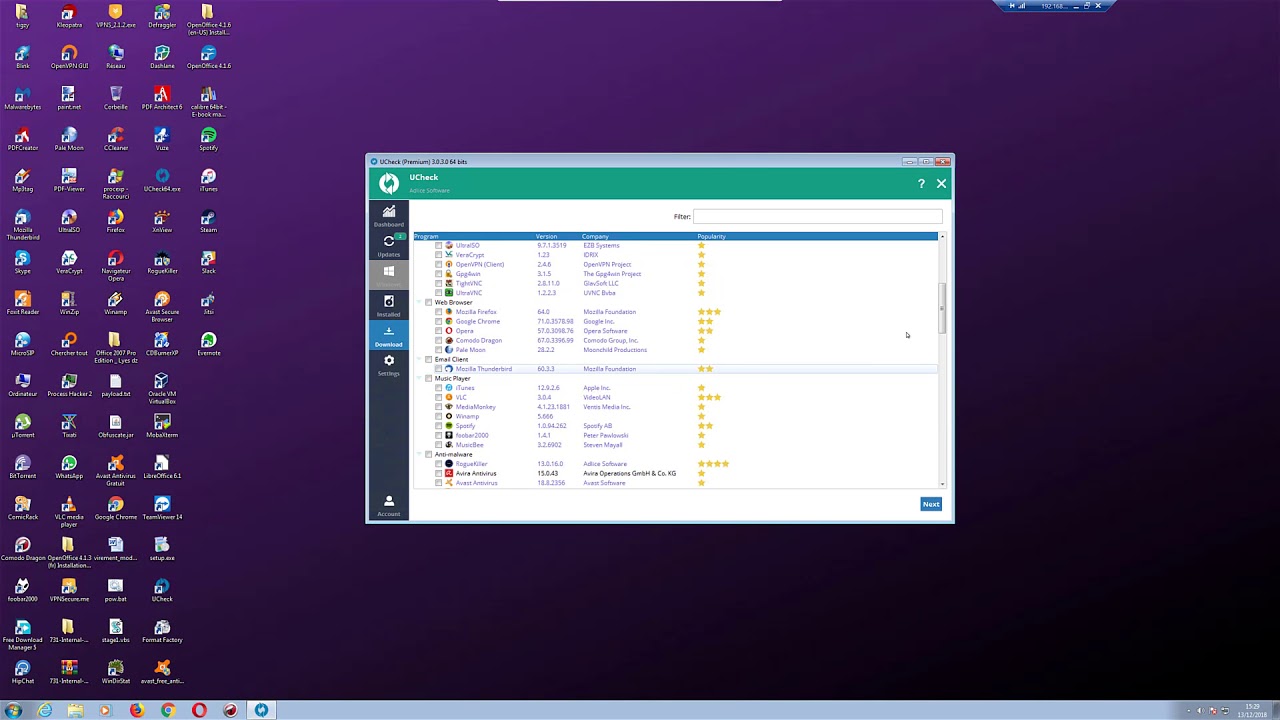Select the Web Browser category checkbox
Screen dimensions: 1280x720
tap(429, 302)
